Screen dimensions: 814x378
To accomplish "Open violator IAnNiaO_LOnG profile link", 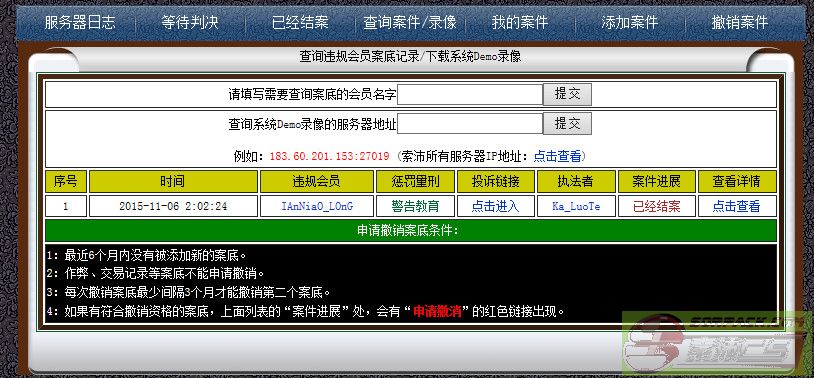I will click(x=317, y=206).
